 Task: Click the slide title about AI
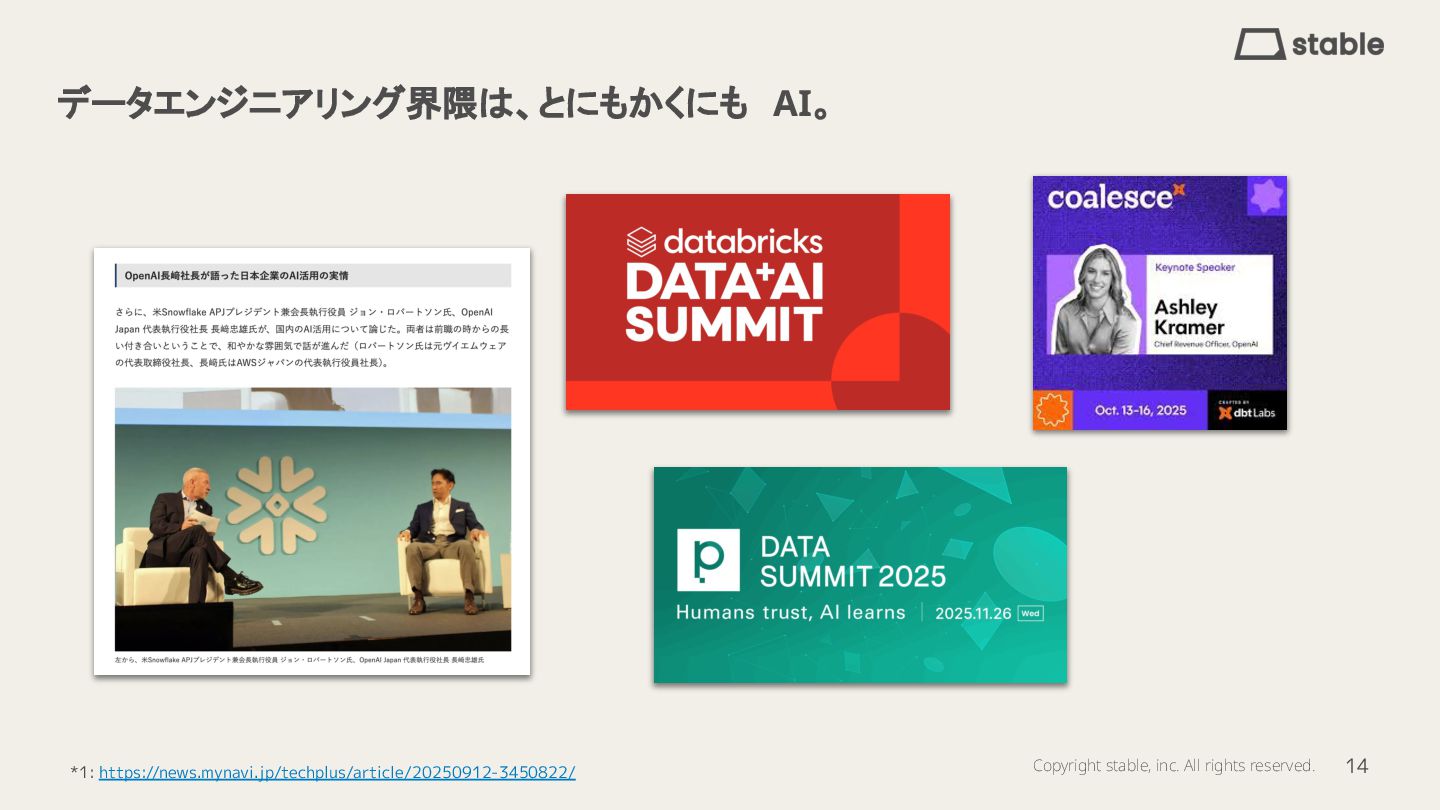click(445, 103)
